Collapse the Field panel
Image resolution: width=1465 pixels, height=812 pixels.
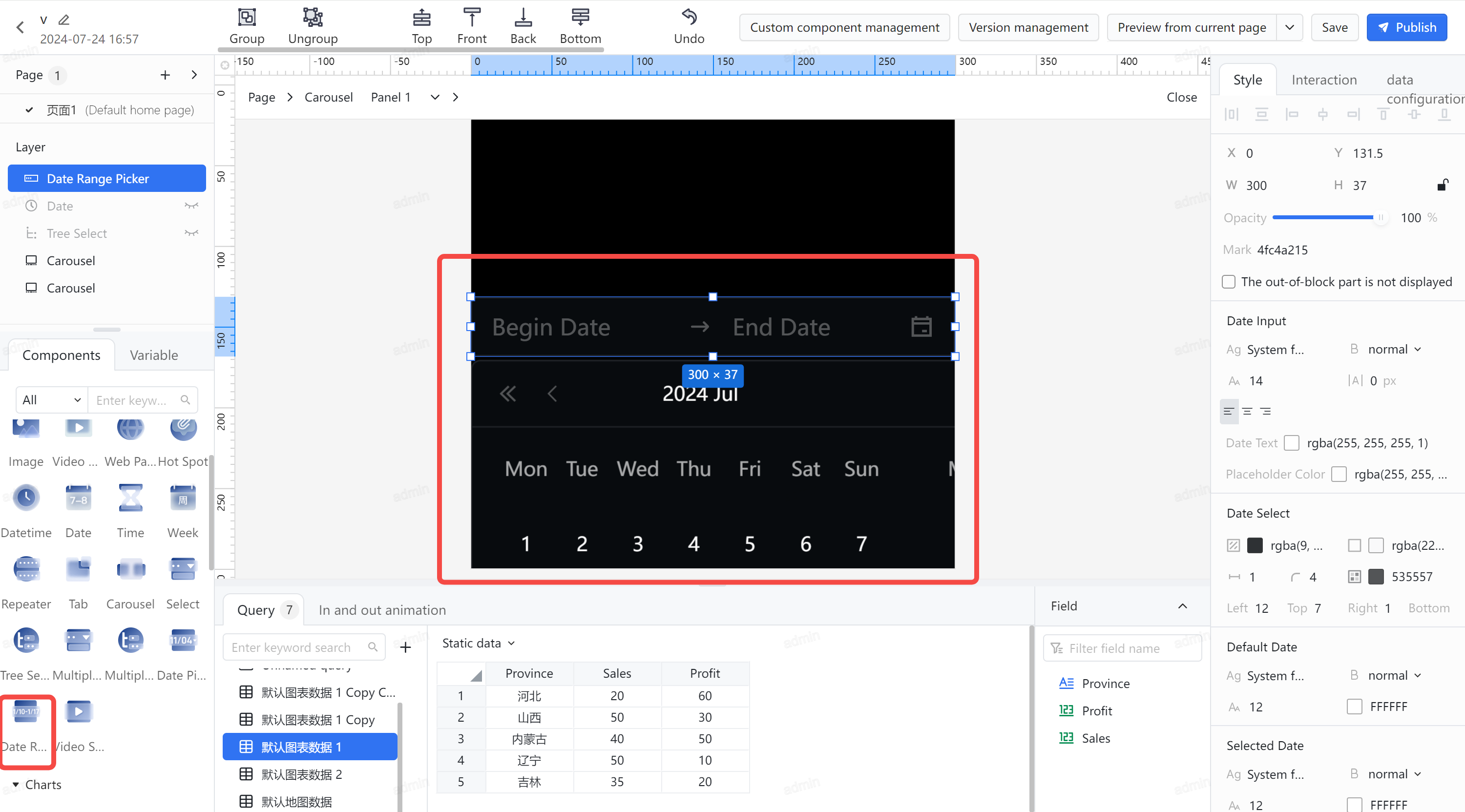point(1183,606)
